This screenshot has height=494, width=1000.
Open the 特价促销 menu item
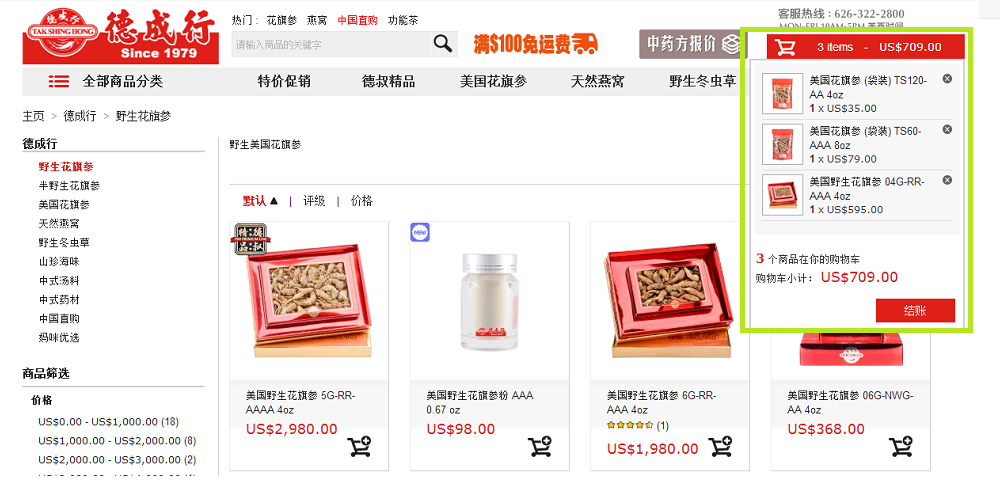click(x=284, y=82)
